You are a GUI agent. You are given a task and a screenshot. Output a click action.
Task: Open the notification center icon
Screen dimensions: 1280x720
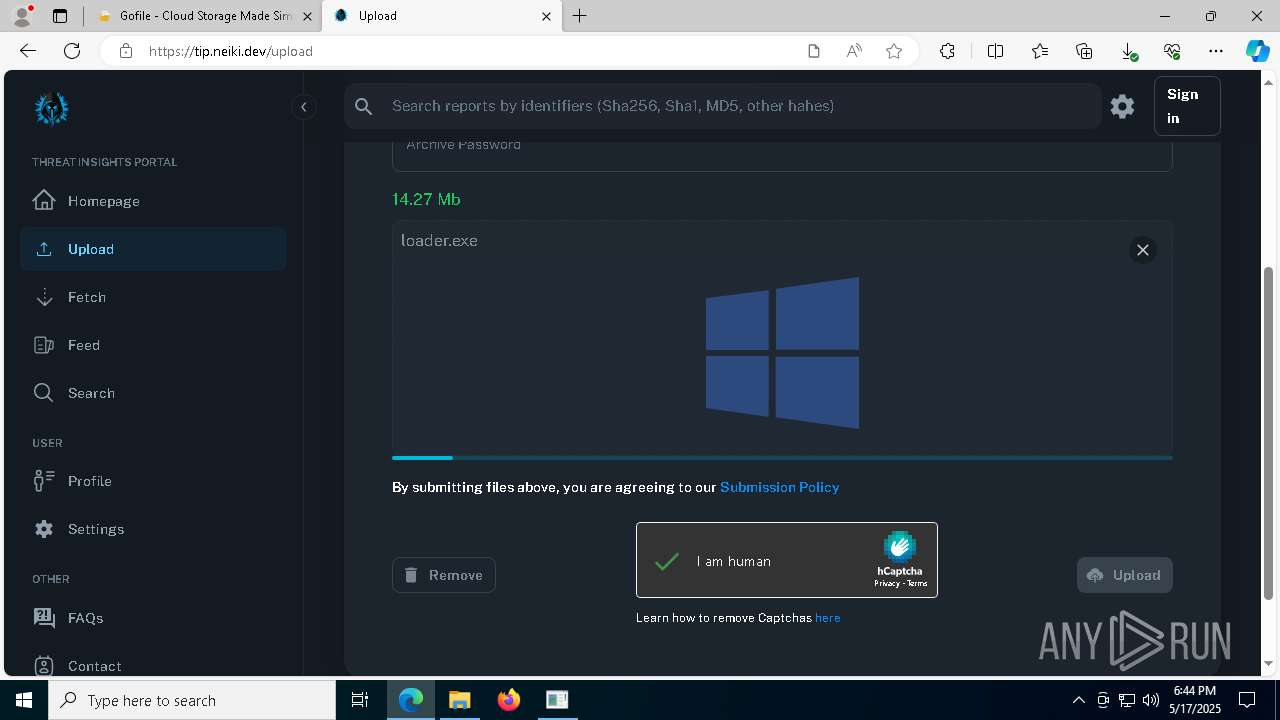pyautogui.click(x=1247, y=700)
